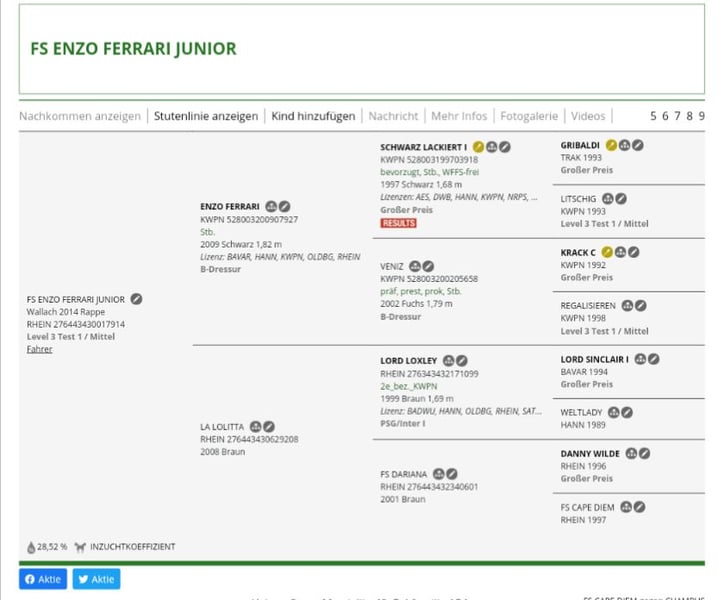Image resolution: width=718 pixels, height=600 pixels.
Task: Open REGALISIEREN offspring group icon
Action: (627, 305)
